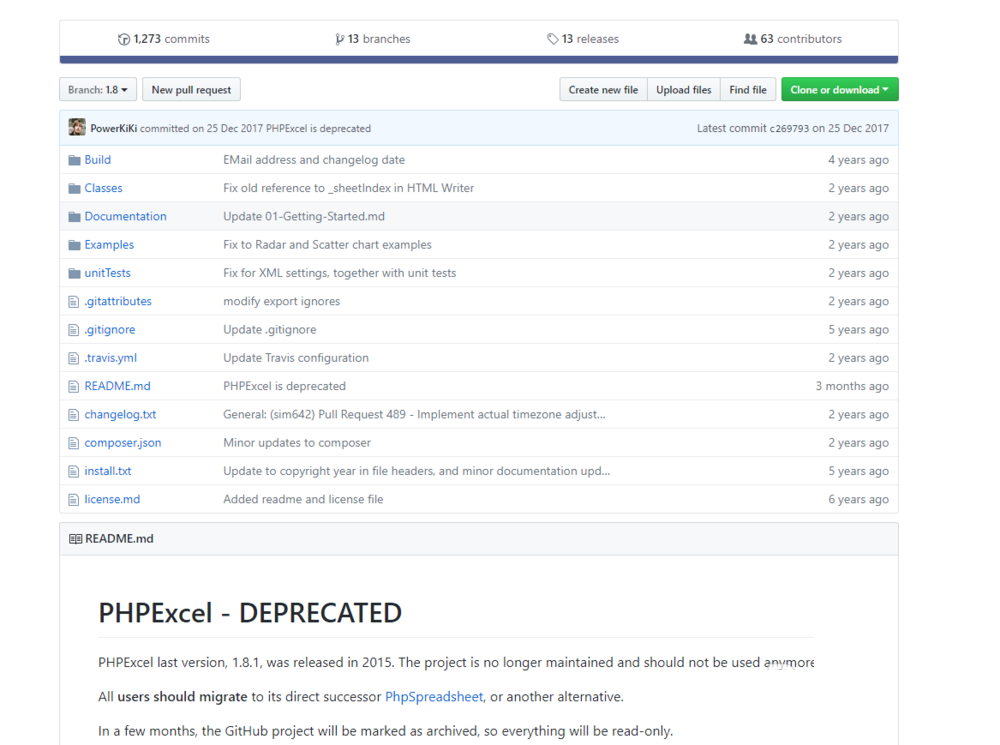Viewport: 1000px width, 745px height.
Task: Follow the PhpSpreadsheet link
Action: [x=434, y=697]
